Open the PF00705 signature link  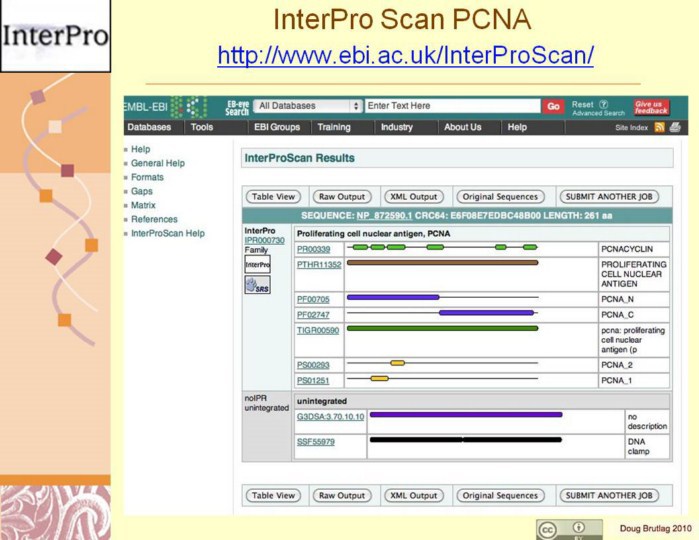point(313,298)
